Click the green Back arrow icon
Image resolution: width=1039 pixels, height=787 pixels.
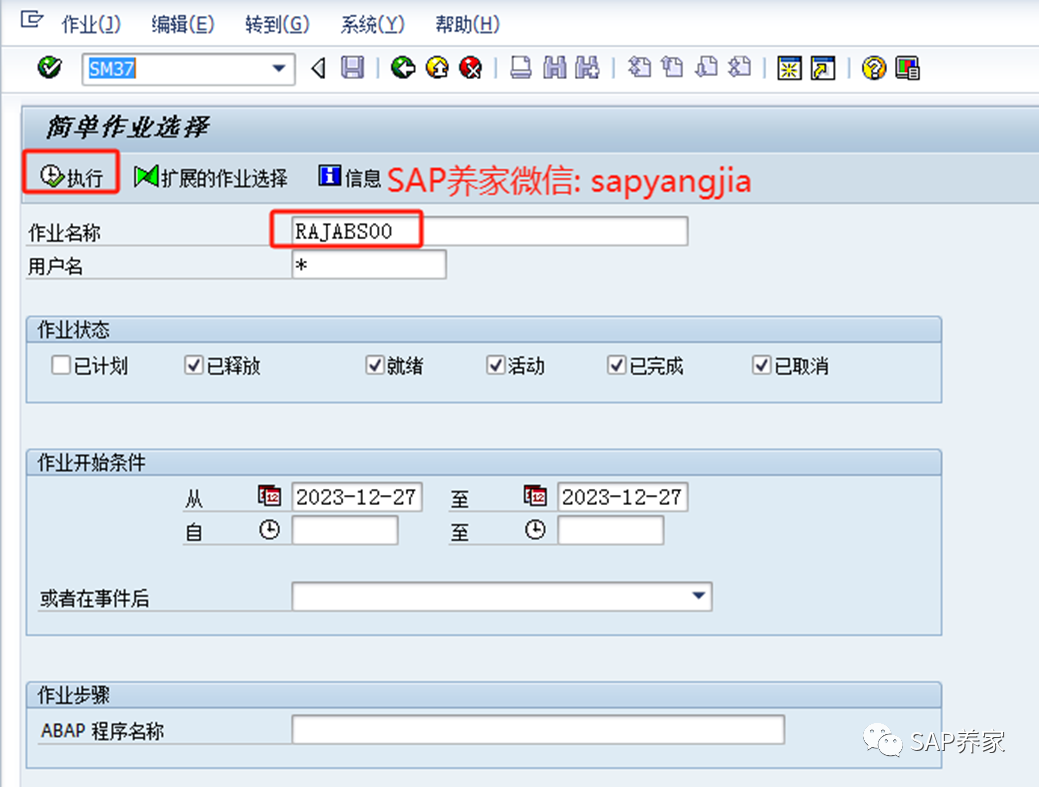coord(403,68)
